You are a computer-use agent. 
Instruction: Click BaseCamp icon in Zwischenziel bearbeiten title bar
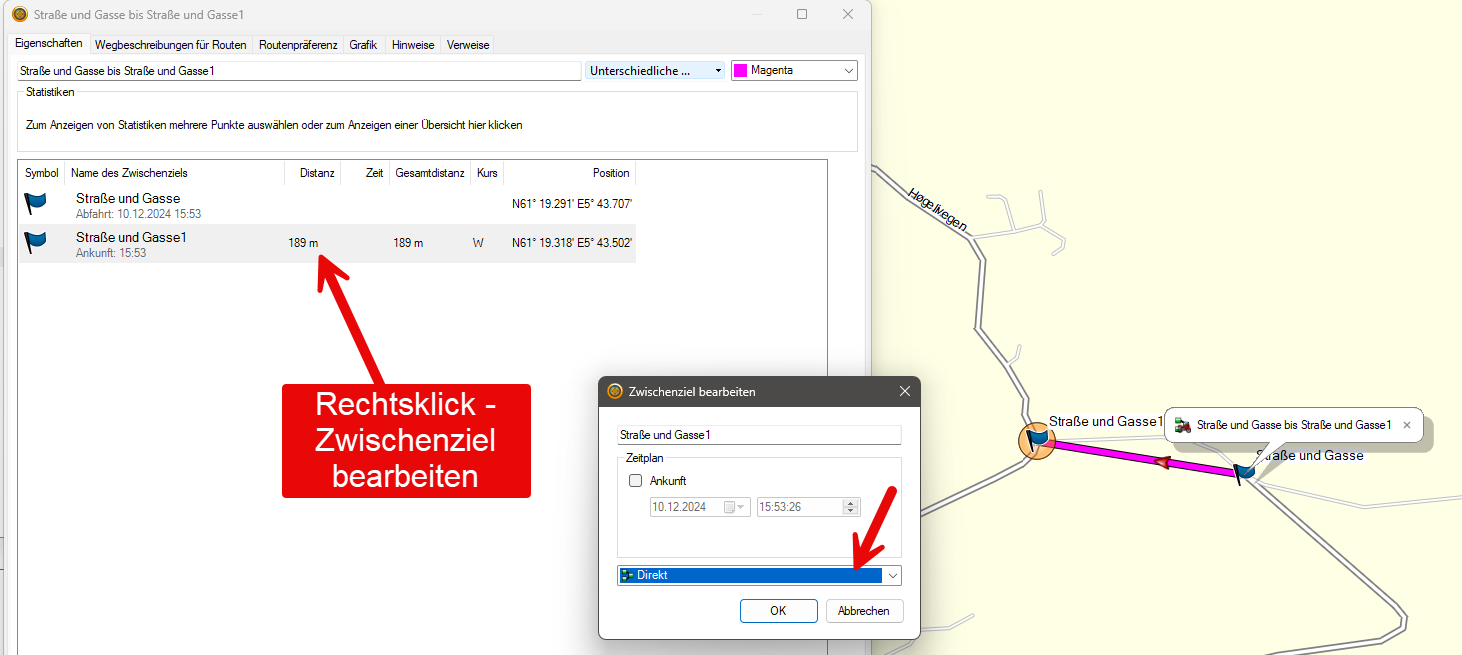click(x=615, y=392)
